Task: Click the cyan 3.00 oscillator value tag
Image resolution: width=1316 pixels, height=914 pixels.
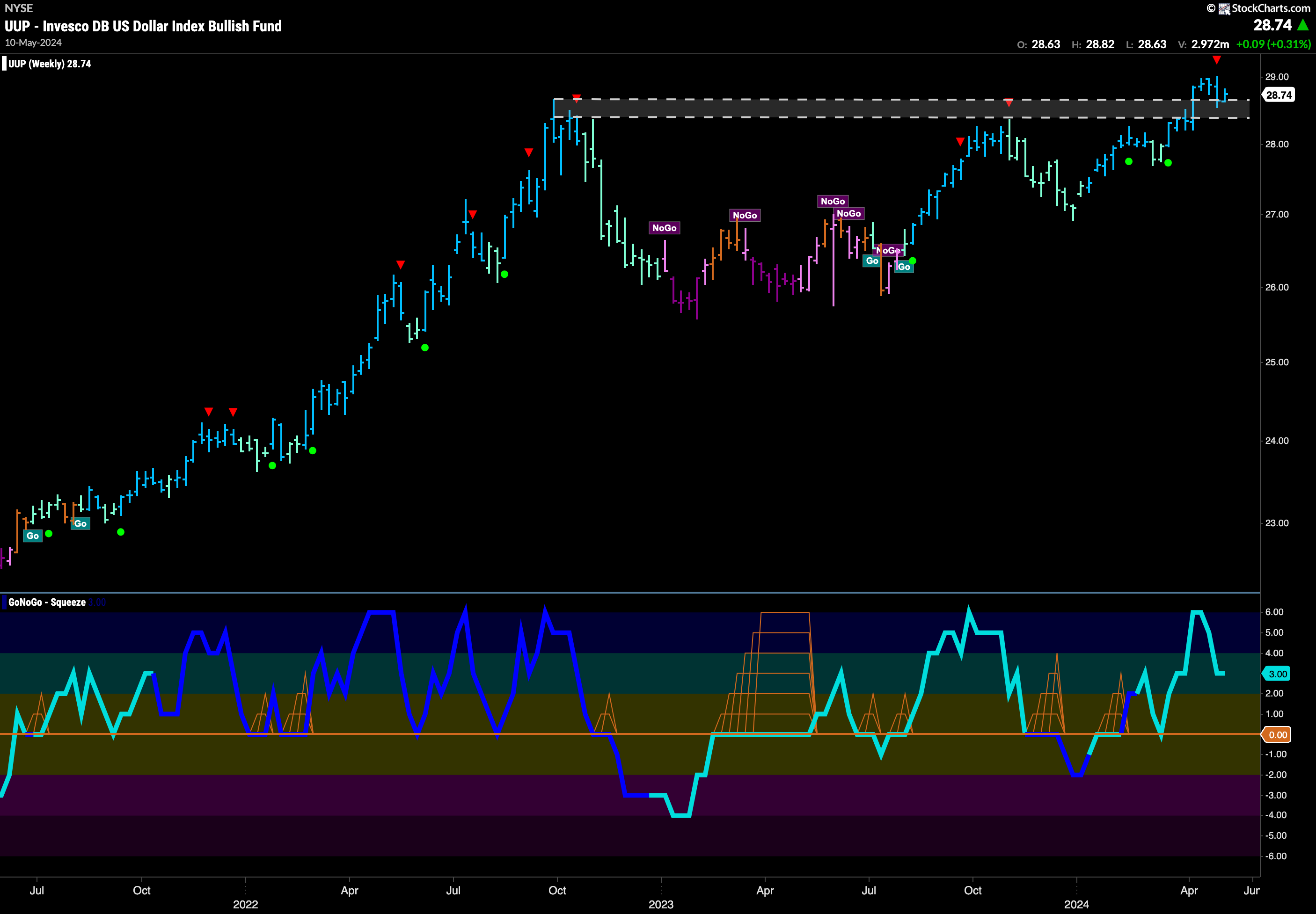Action: [1277, 674]
